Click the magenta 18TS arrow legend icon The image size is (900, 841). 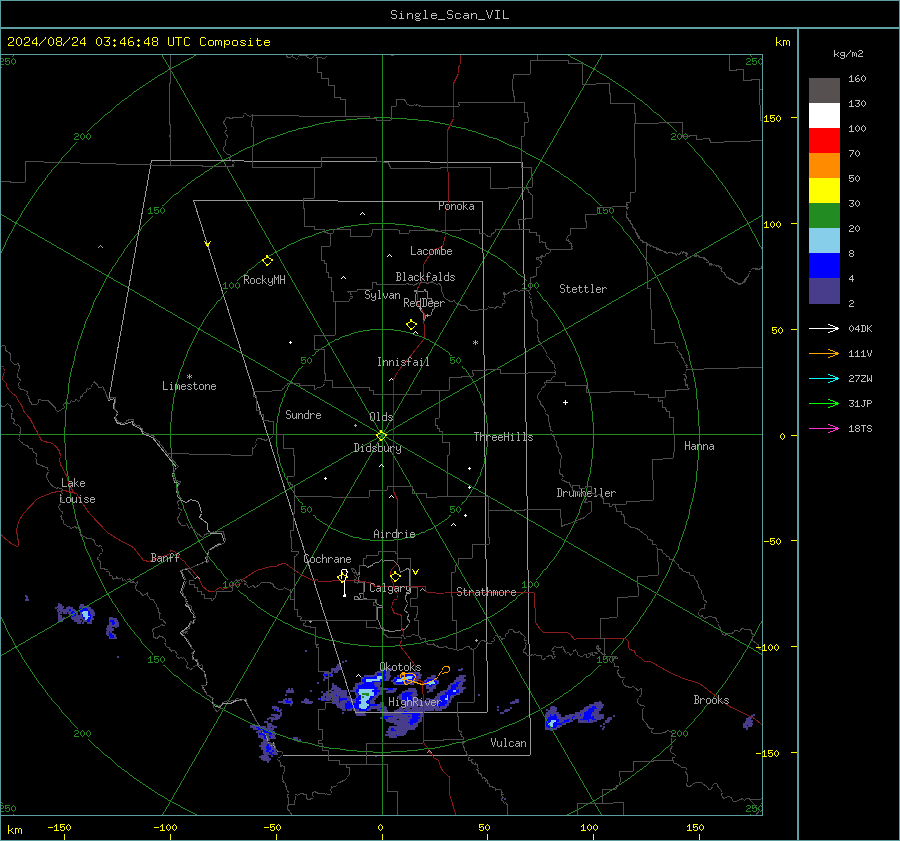824,428
